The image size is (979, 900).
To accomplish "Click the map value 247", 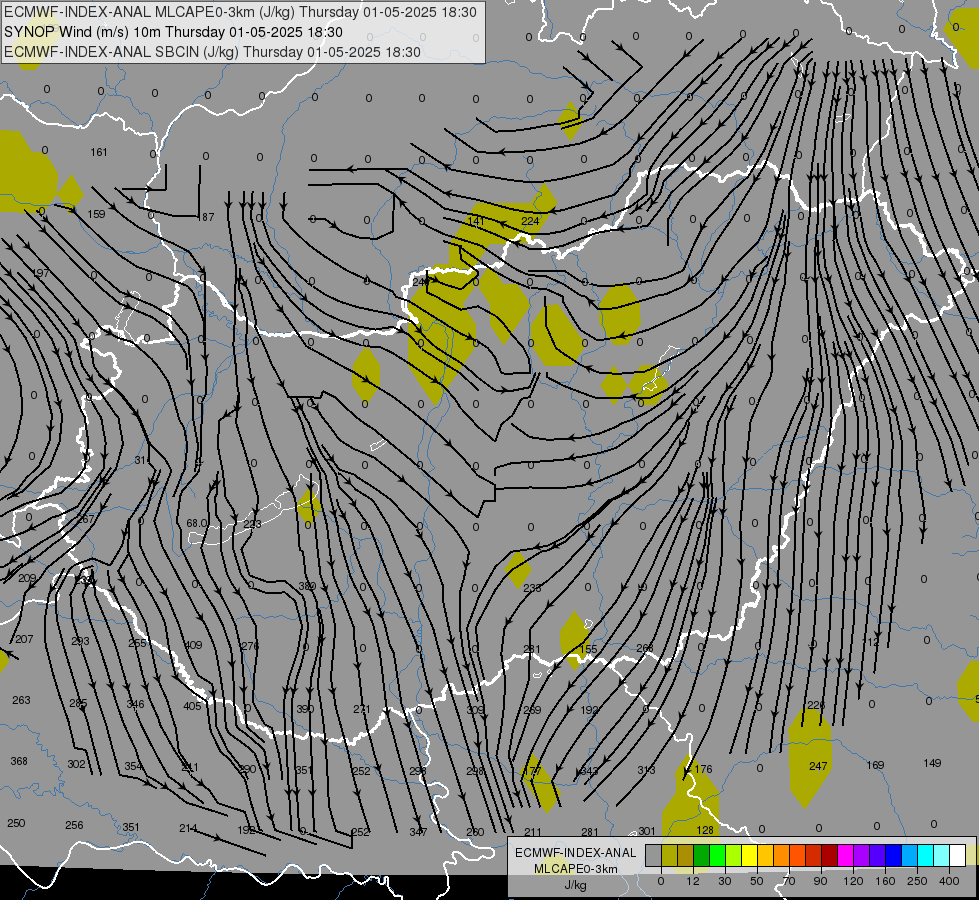I will pyautogui.click(x=818, y=766).
